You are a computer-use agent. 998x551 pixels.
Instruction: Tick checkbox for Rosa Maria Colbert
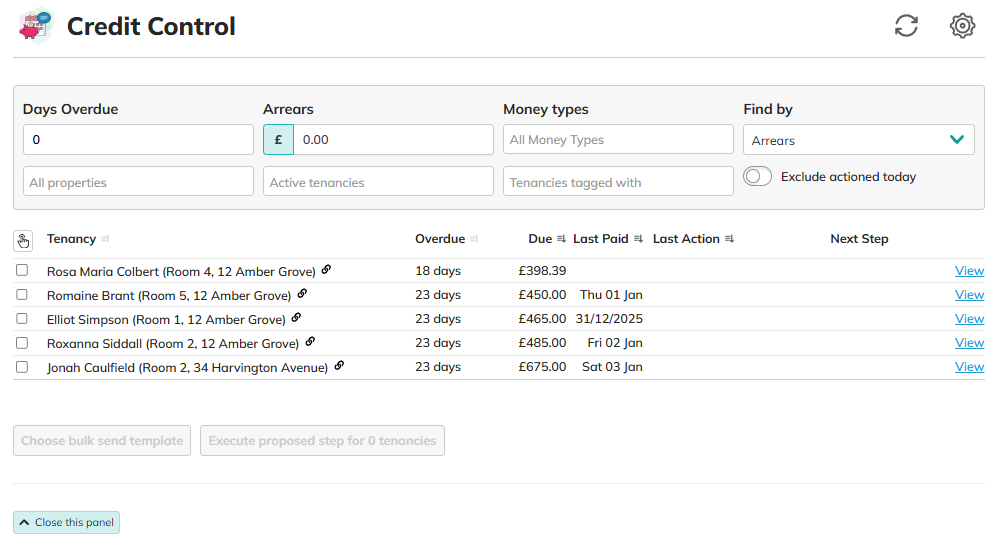click(22, 271)
